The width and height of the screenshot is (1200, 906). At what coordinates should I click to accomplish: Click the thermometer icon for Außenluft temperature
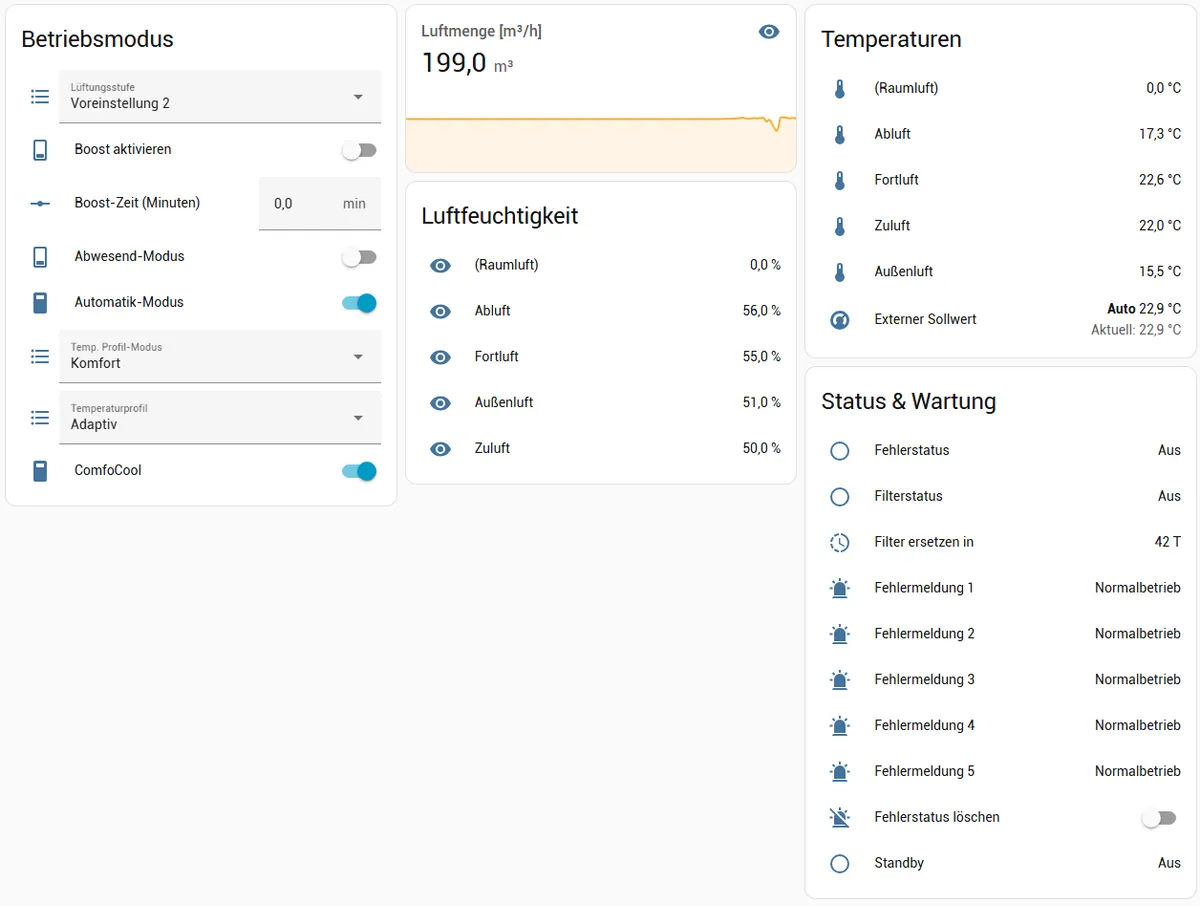click(840, 272)
